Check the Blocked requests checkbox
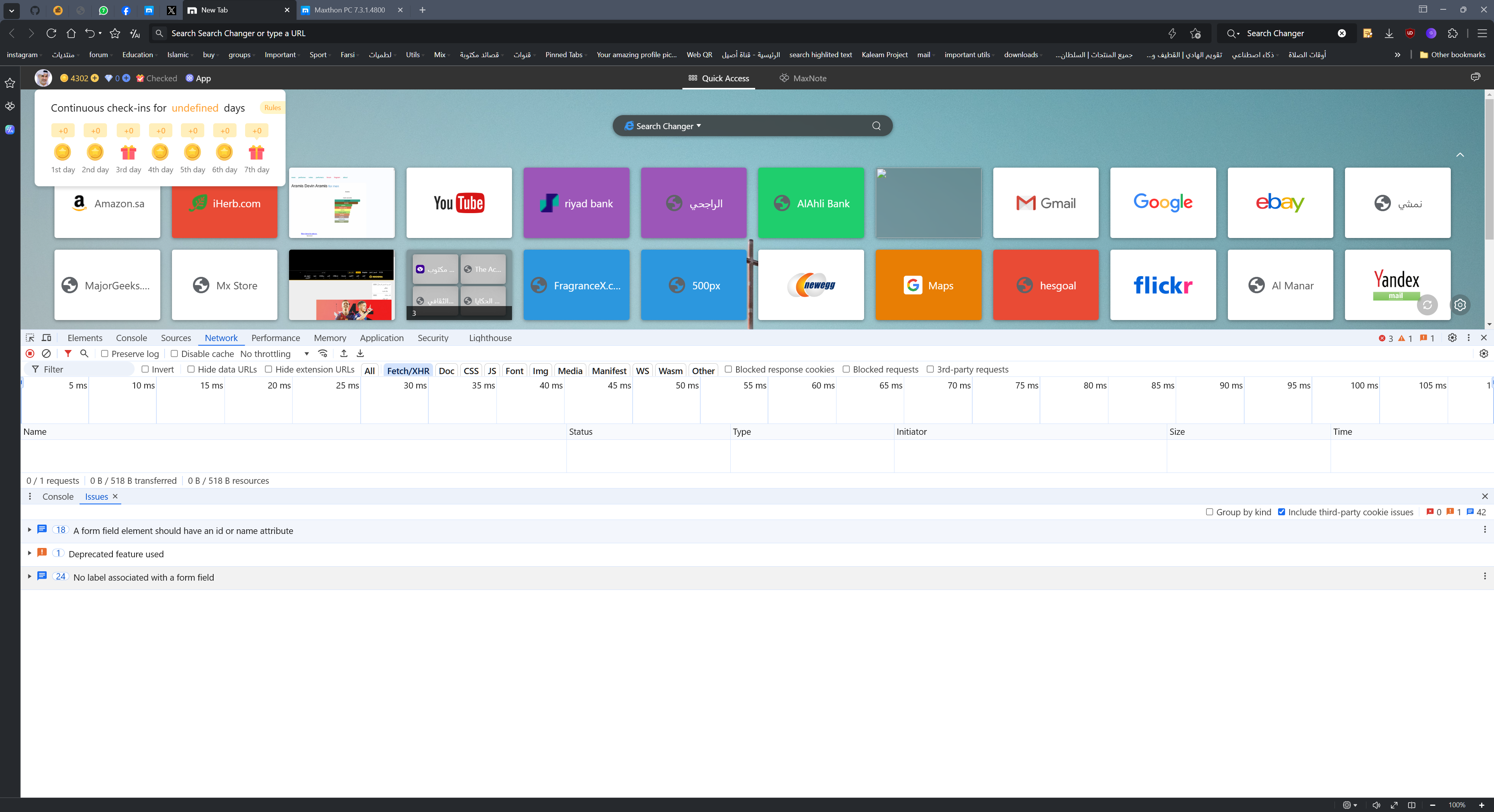 [846, 369]
